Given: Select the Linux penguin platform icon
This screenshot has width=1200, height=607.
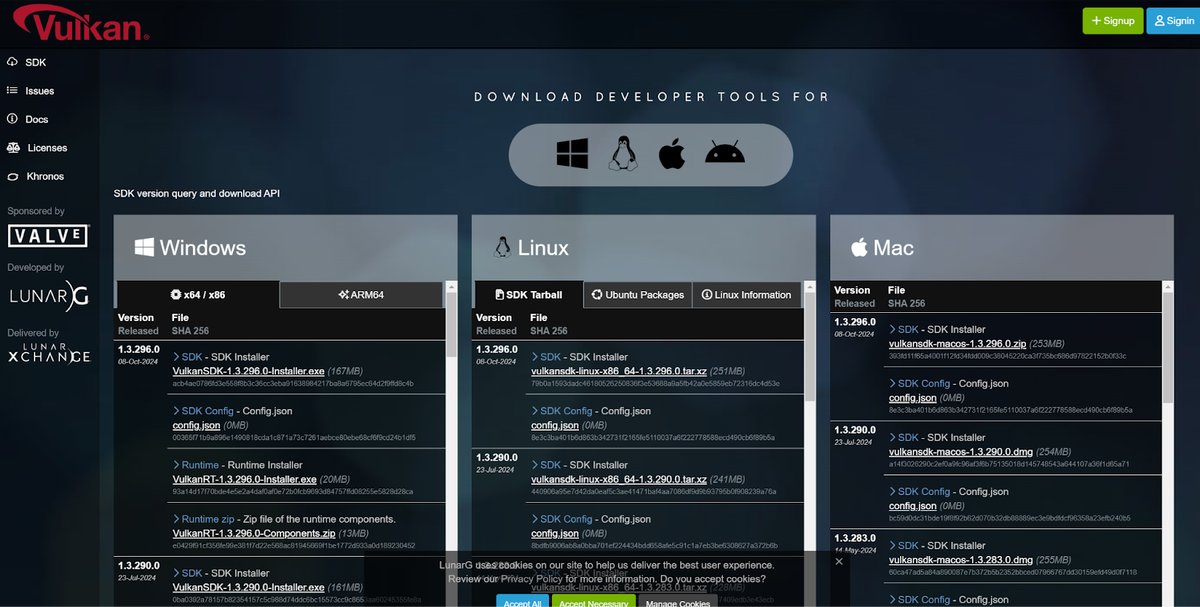Looking at the screenshot, I should click(x=623, y=154).
